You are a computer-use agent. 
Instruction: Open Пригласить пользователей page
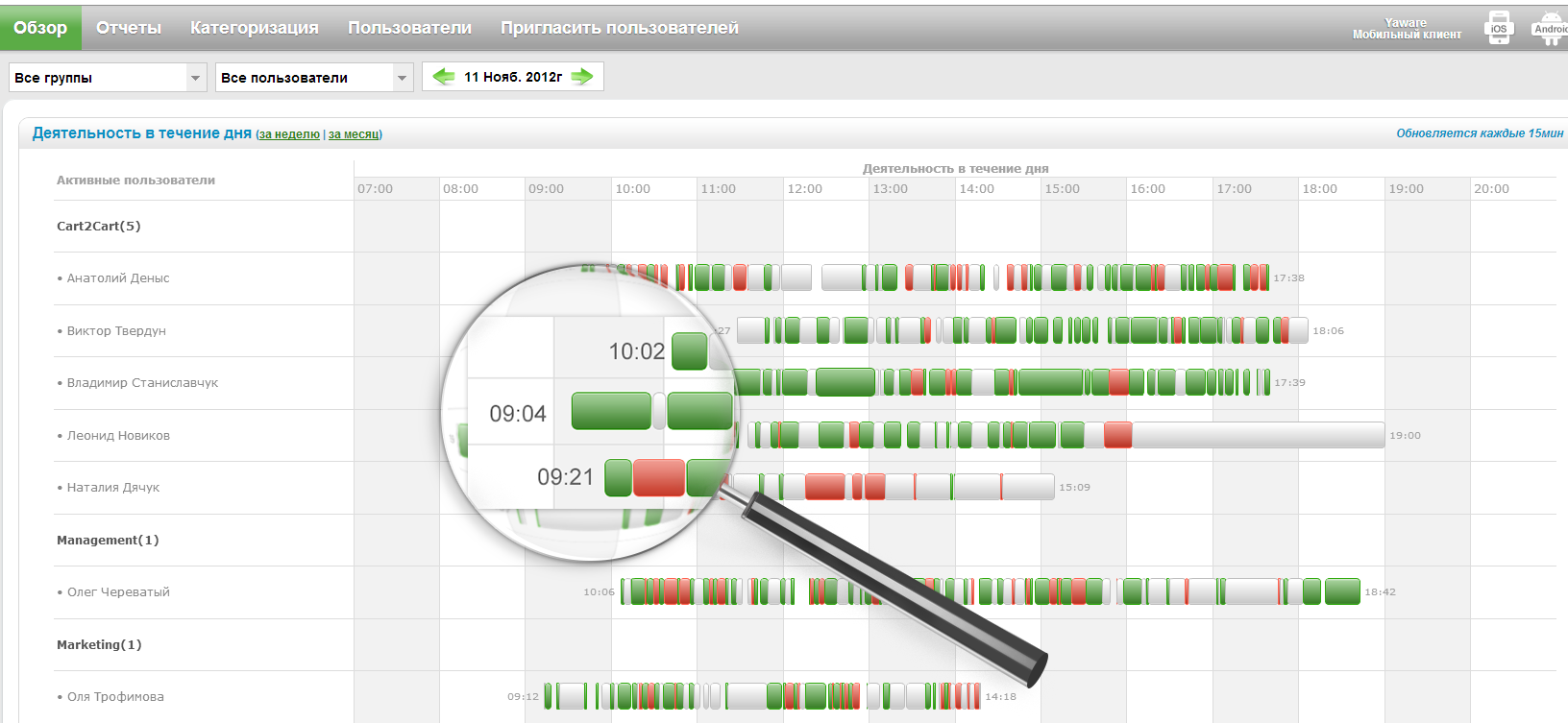tap(619, 28)
